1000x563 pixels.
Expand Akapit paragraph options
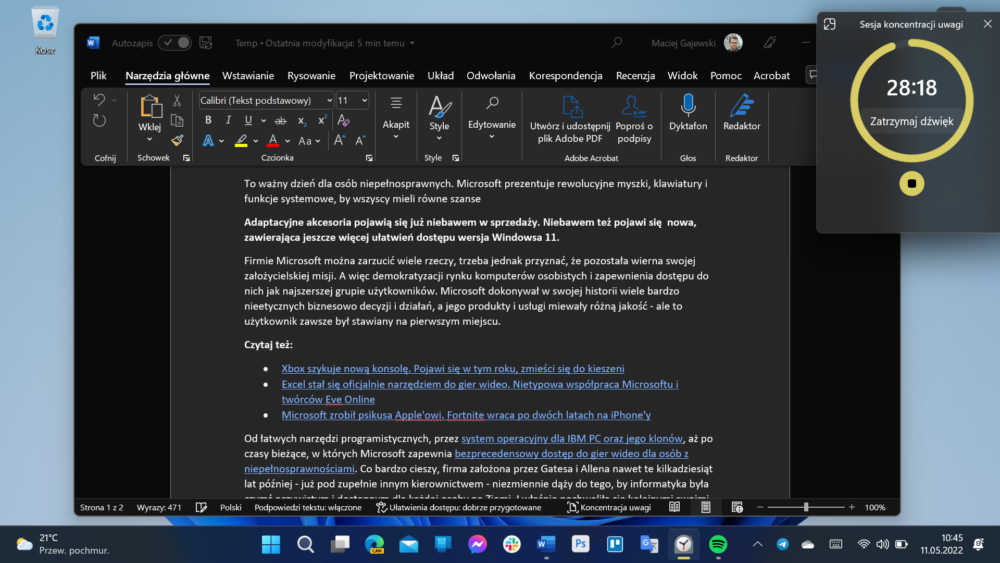click(395, 137)
